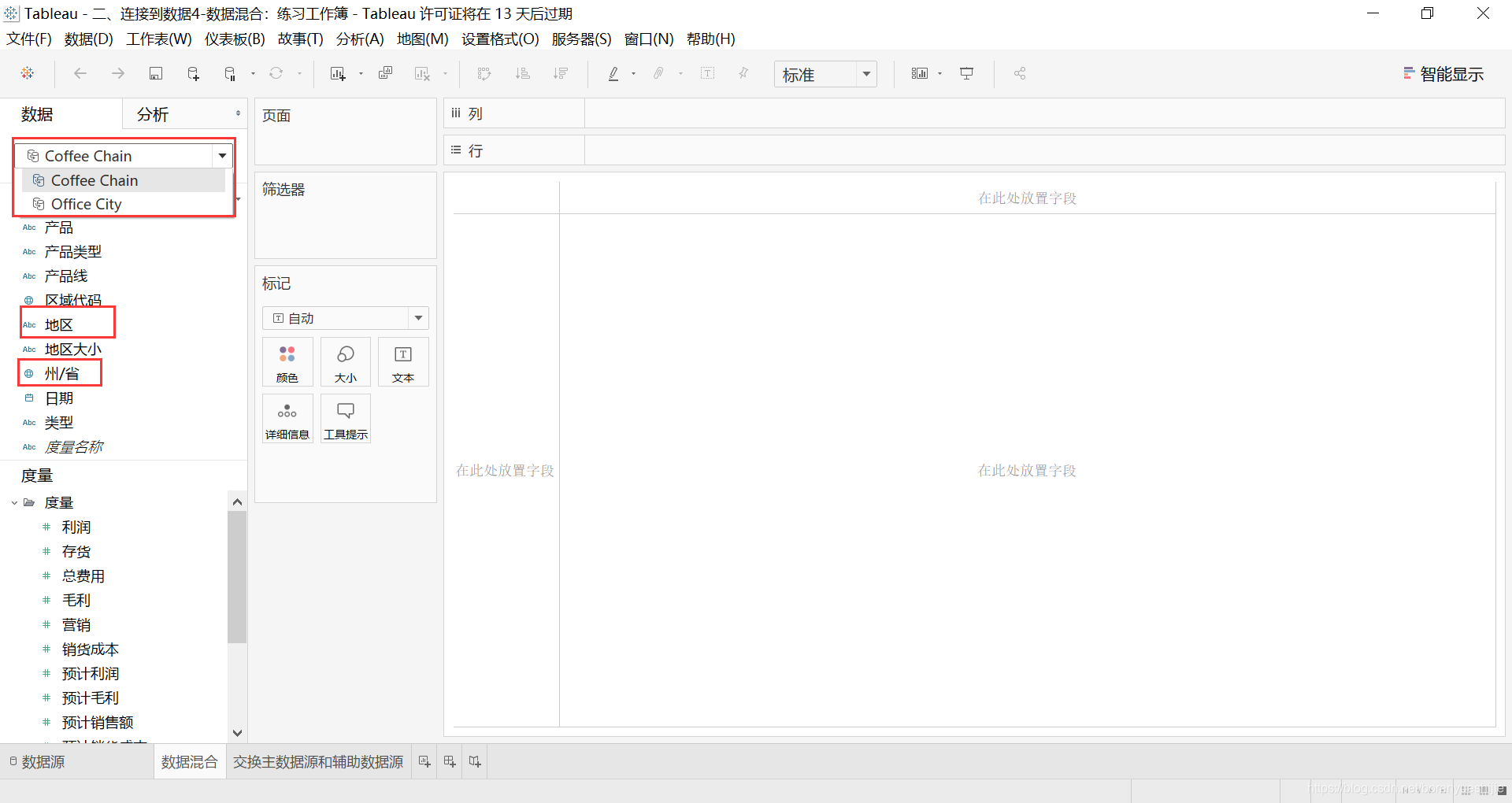Open the 工作表(W) menu
The height and width of the screenshot is (803, 1512).
[x=159, y=39]
